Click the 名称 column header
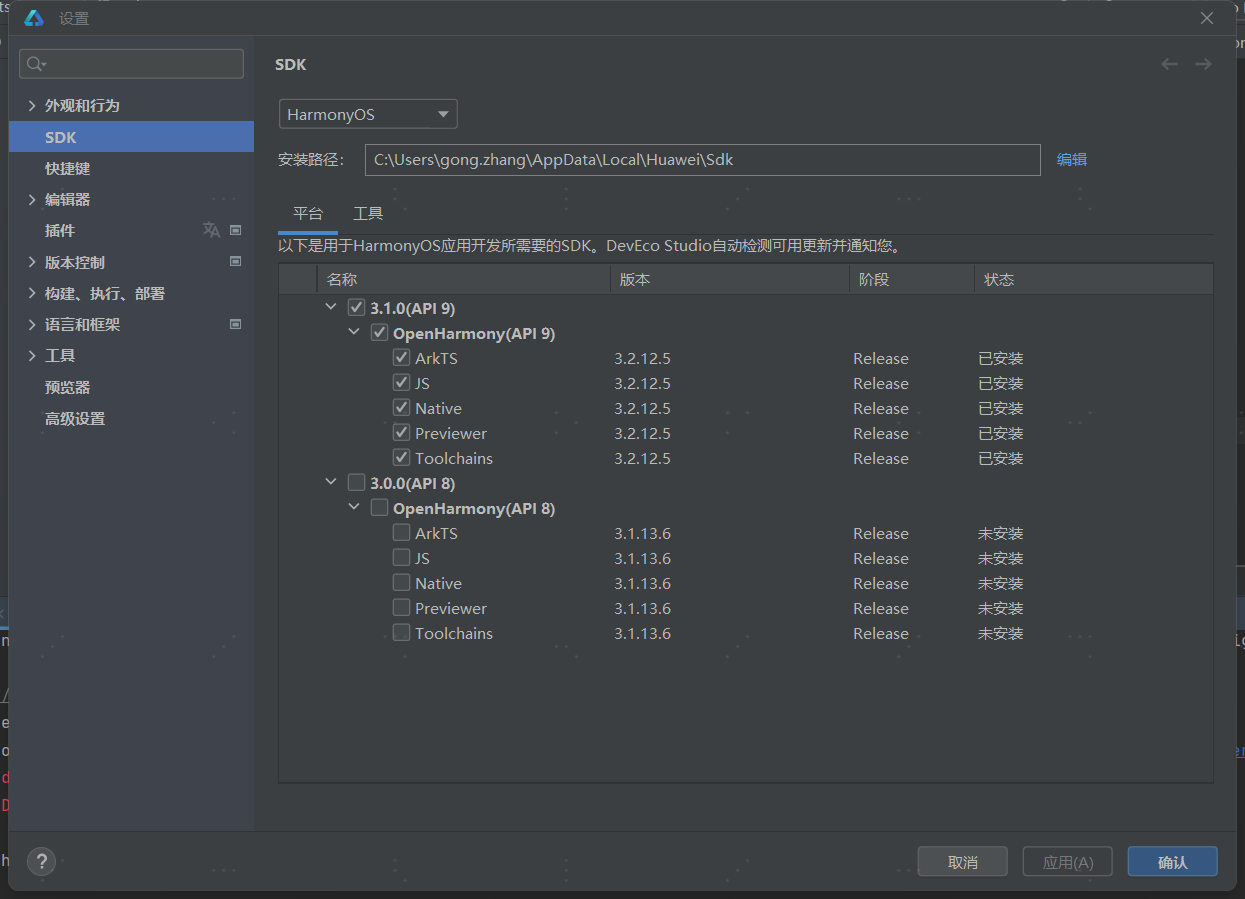Viewport: 1245px width, 899px height. pos(463,279)
